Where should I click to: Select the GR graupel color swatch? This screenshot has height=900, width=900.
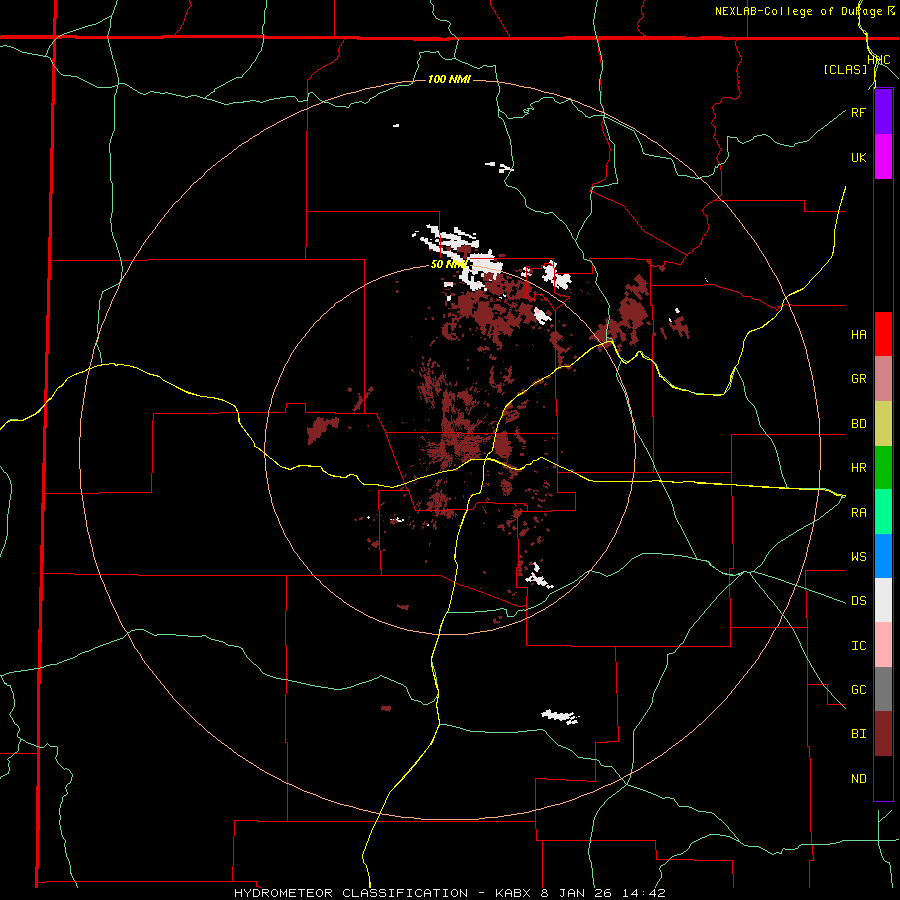tap(883, 378)
